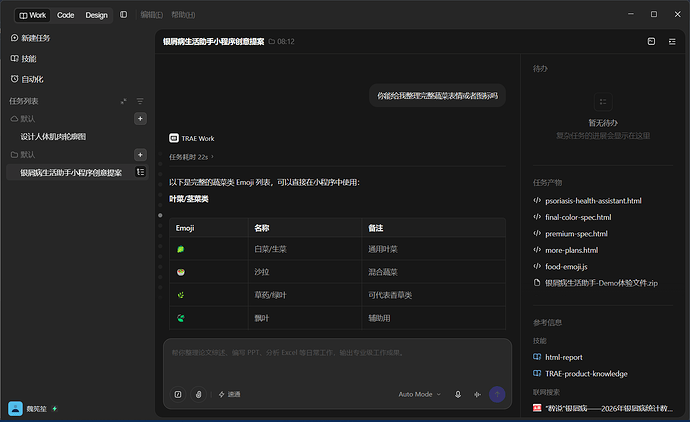The height and width of the screenshot is (422, 690).
Task: Click the book icon beside html-report
Action: pos(537,357)
